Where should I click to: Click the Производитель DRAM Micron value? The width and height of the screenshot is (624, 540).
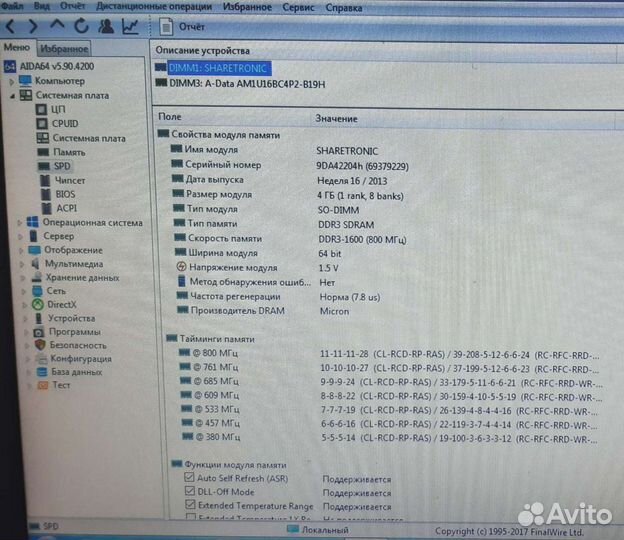pos(334,311)
